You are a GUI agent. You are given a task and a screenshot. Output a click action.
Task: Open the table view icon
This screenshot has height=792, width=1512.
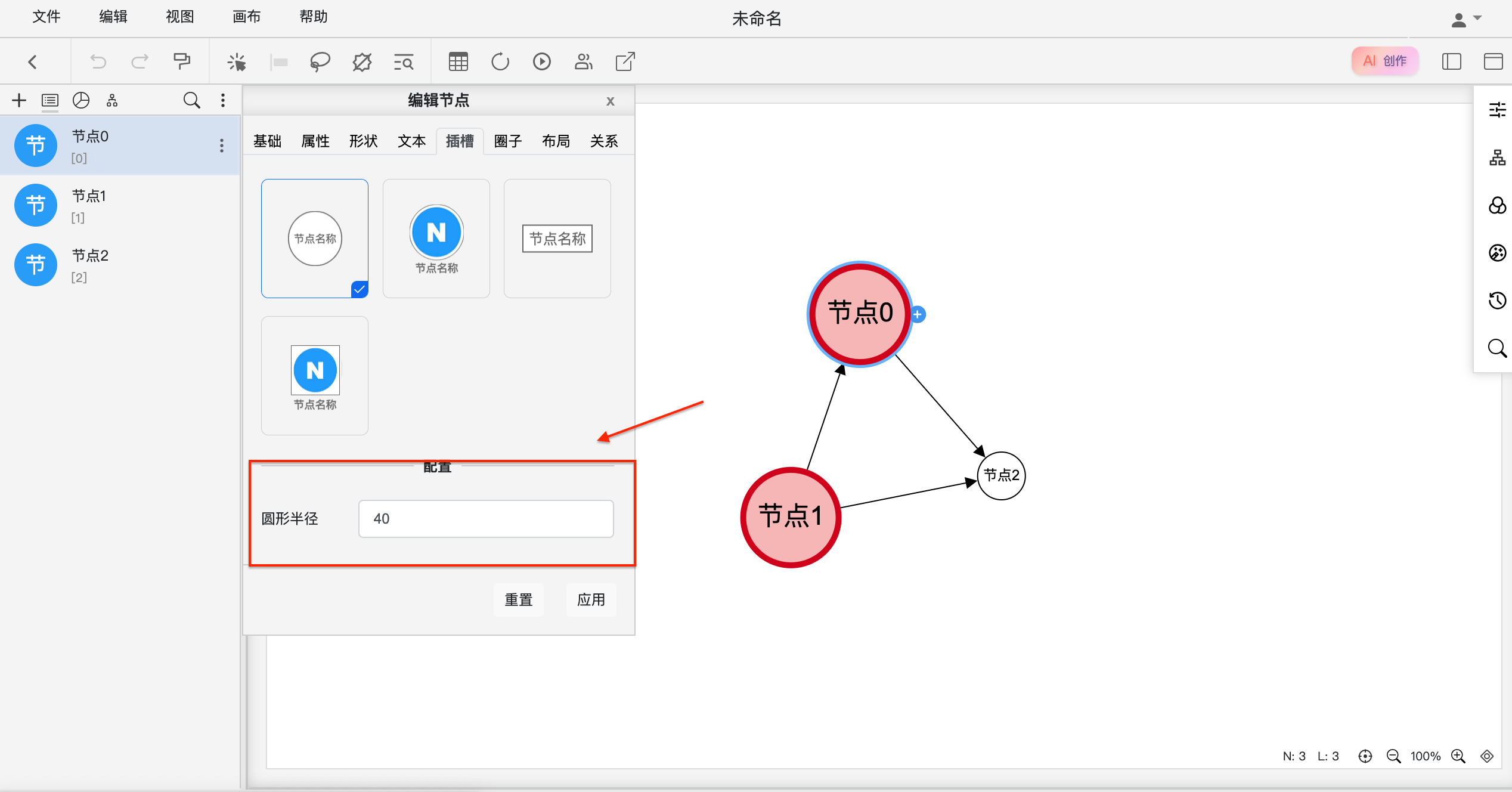point(458,61)
